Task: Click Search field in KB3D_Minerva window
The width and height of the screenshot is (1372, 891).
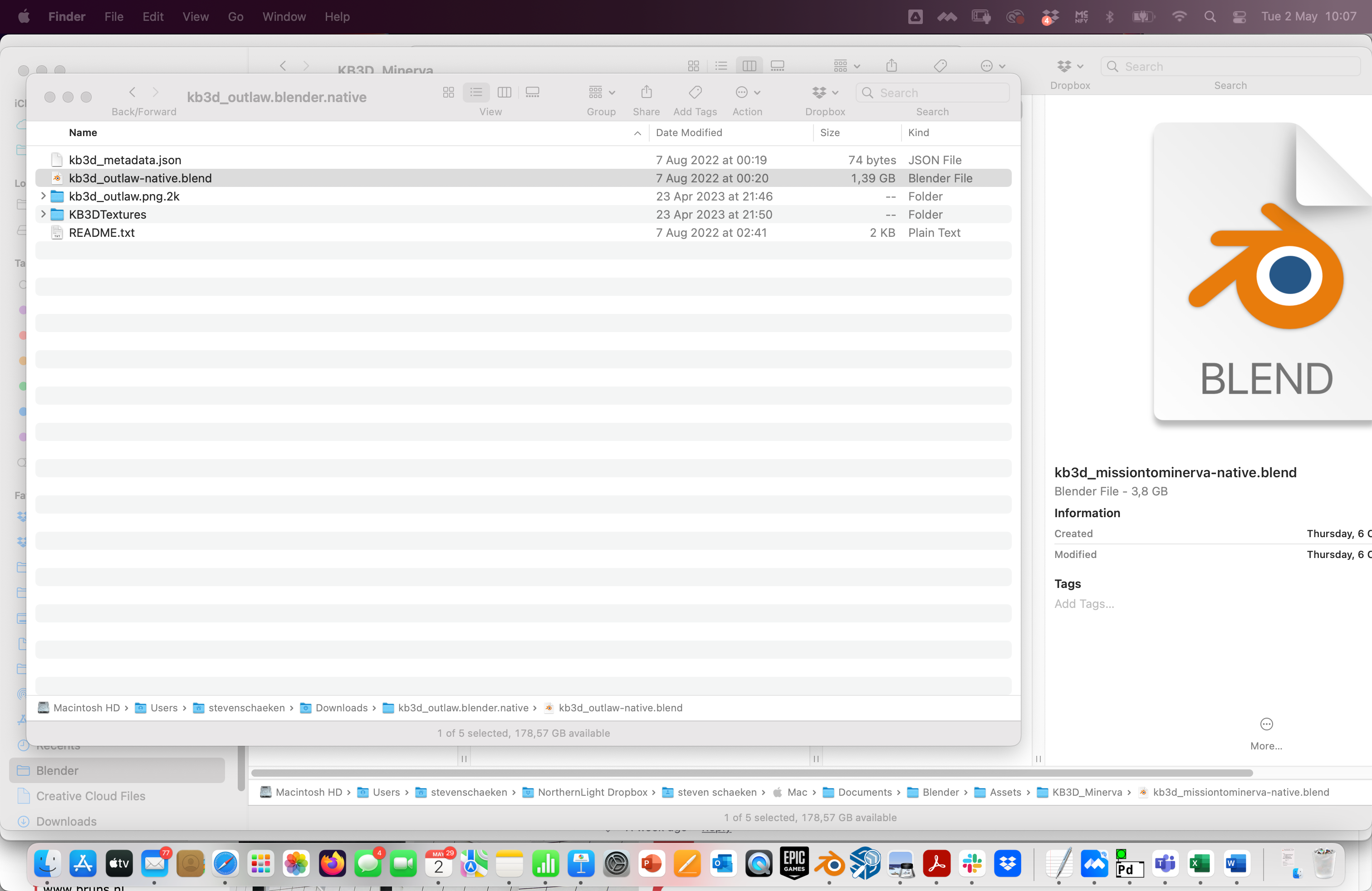Action: click(1230, 66)
